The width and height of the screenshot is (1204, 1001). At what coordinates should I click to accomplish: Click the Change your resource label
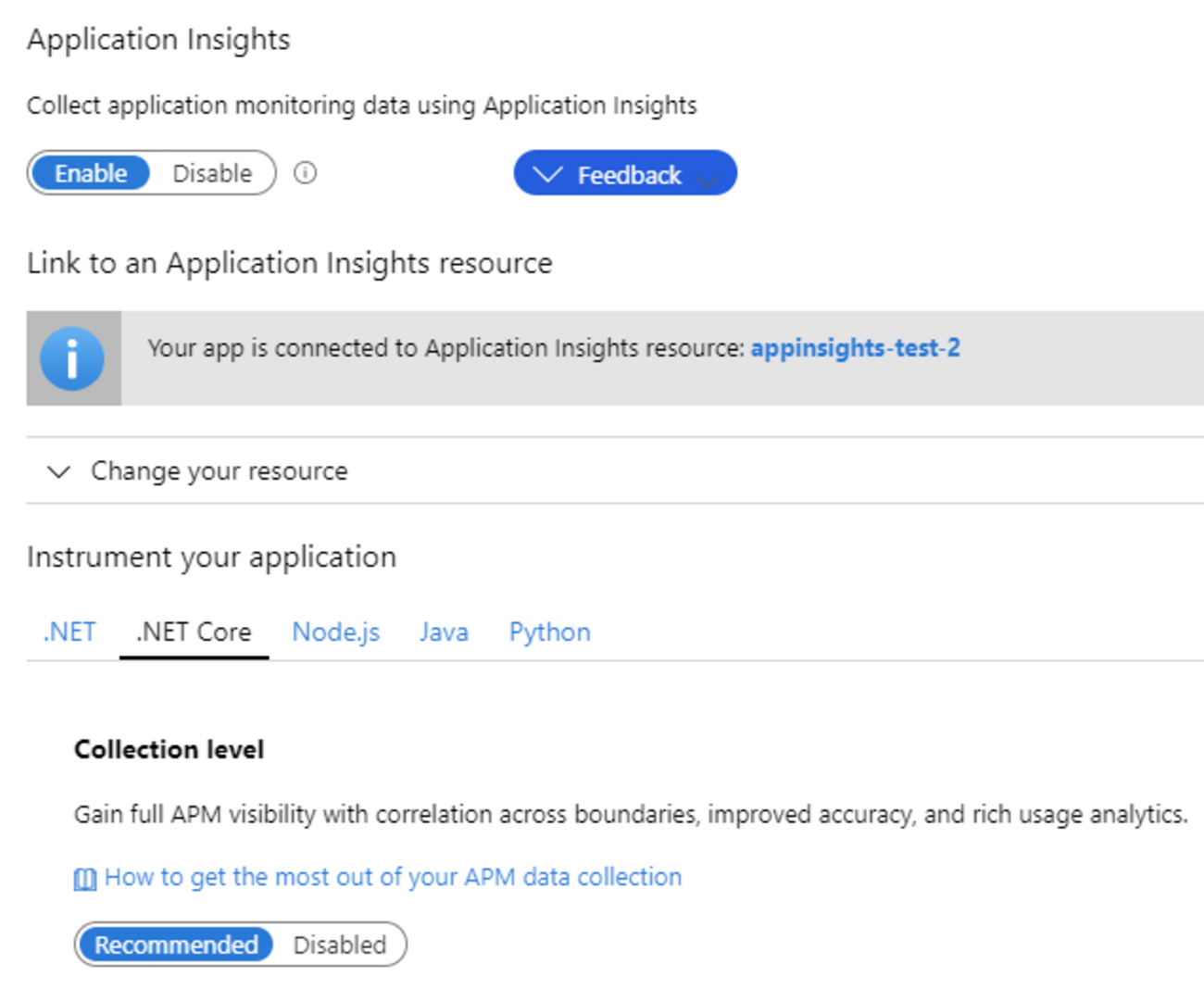point(219,471)
